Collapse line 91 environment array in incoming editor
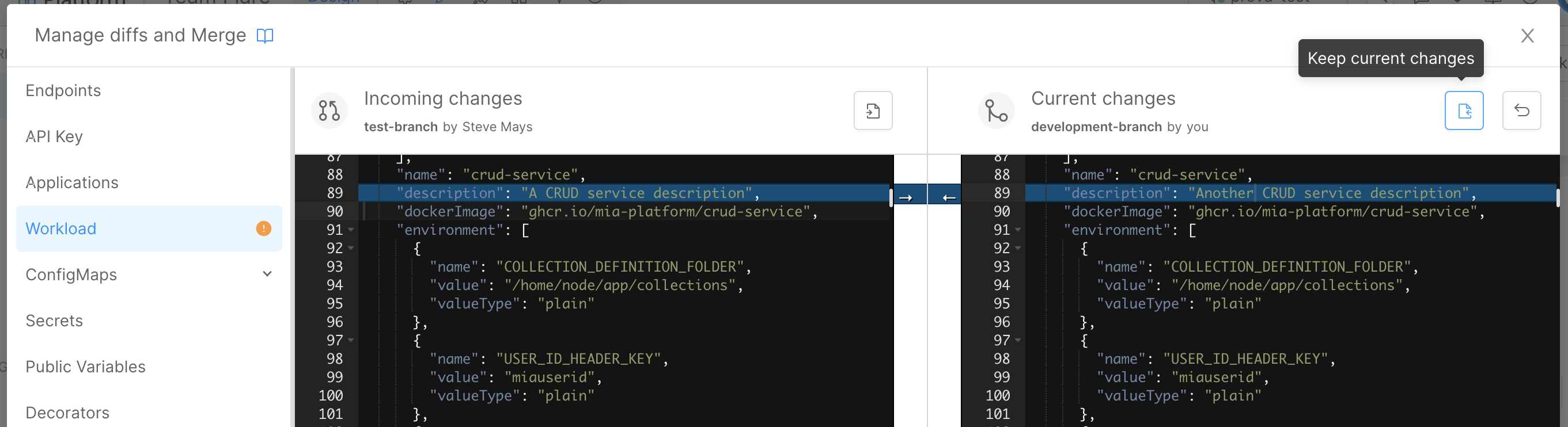The height and width of the screenshot is (427, 1568). 351,231
